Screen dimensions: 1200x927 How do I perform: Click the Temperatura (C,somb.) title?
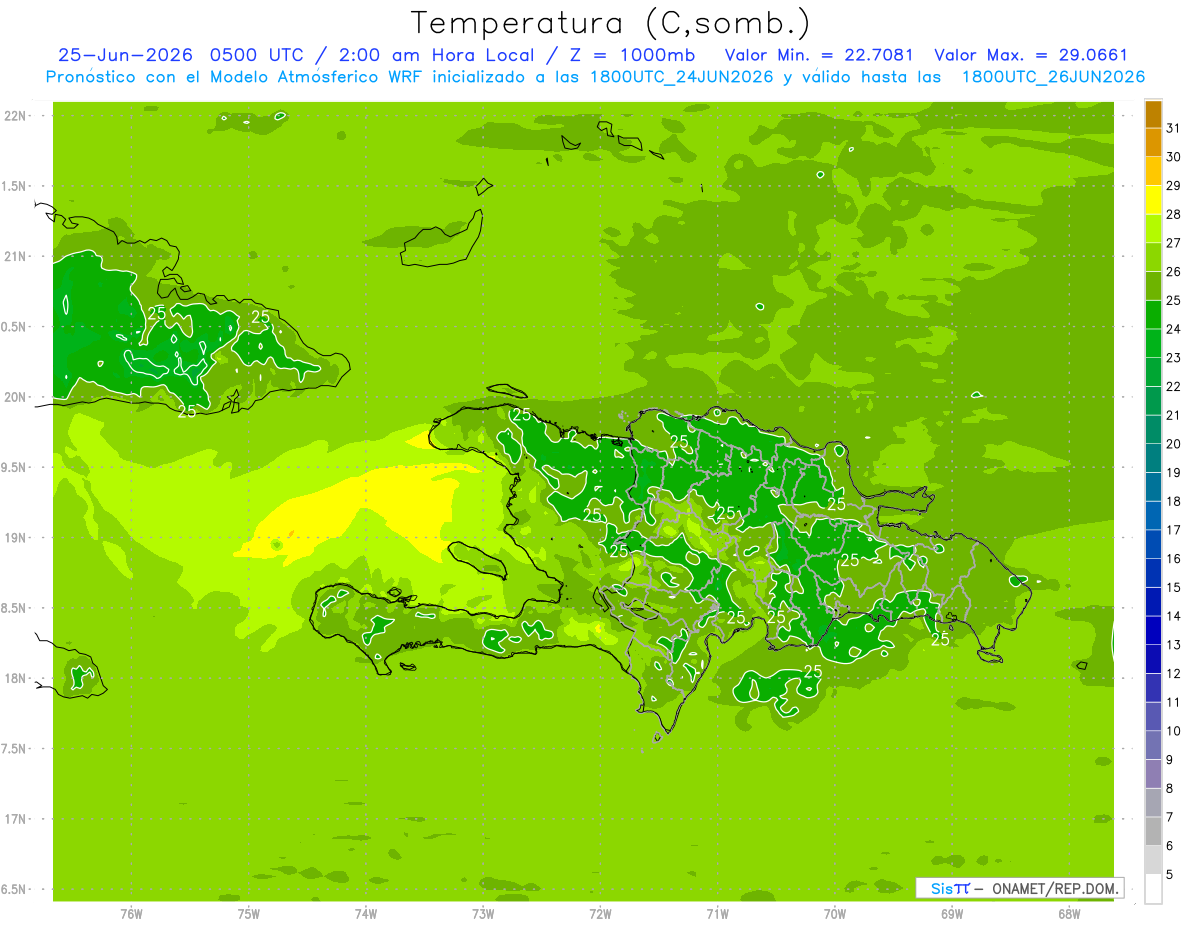coord(611,23)
